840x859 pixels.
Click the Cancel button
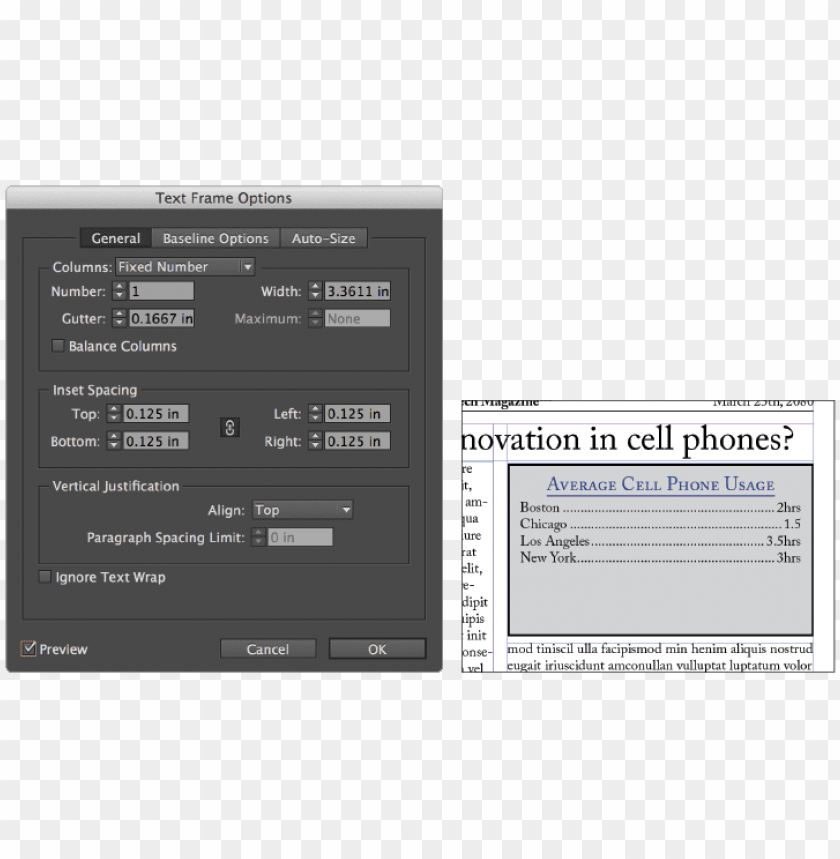point(268,648)
